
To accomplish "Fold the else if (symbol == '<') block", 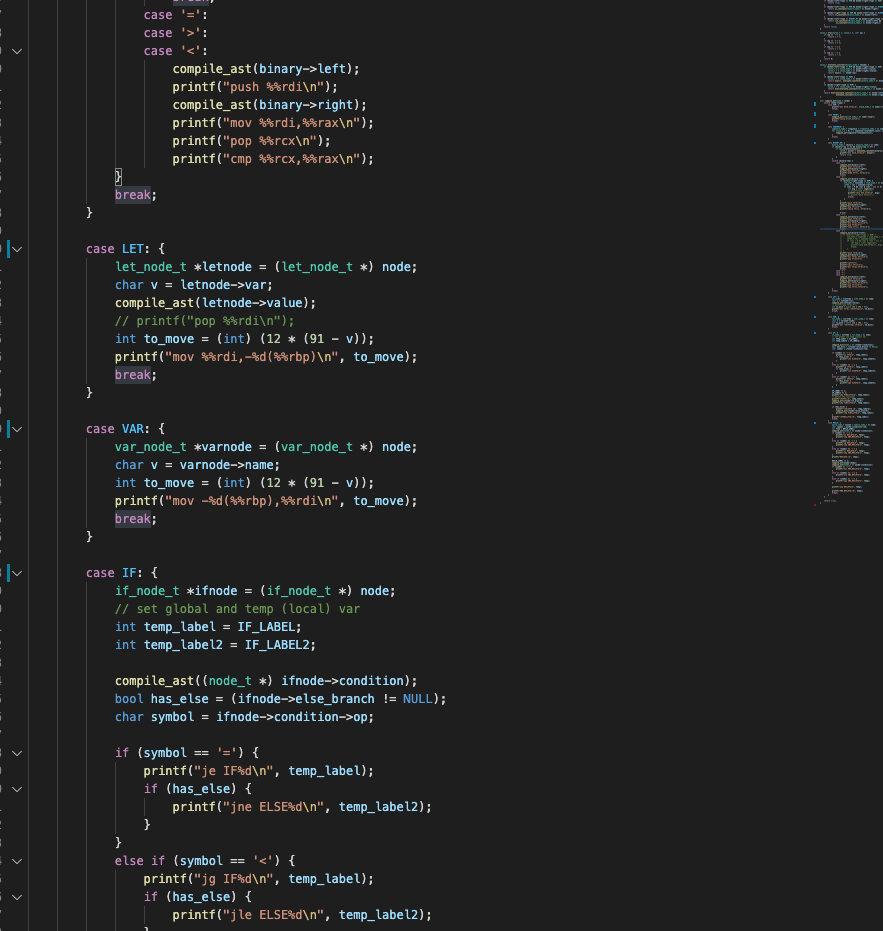I will coord(17,861).
